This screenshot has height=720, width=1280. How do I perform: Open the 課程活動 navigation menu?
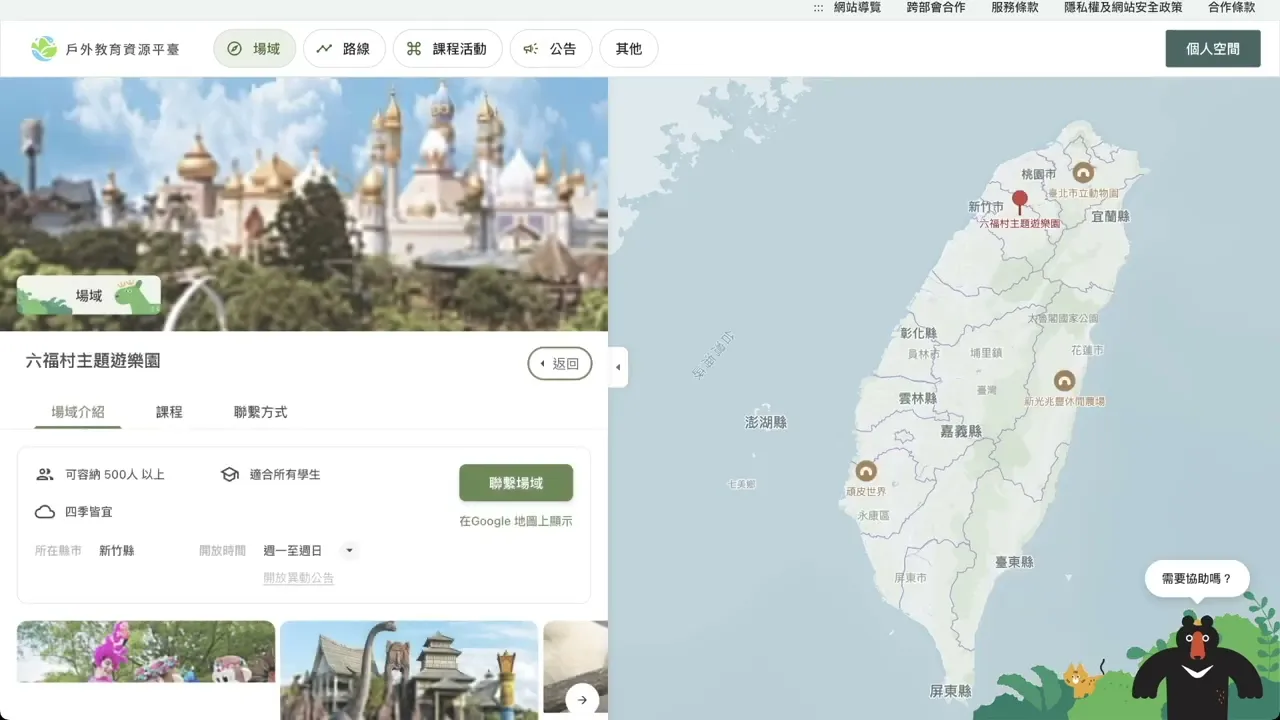click(447, 48)
